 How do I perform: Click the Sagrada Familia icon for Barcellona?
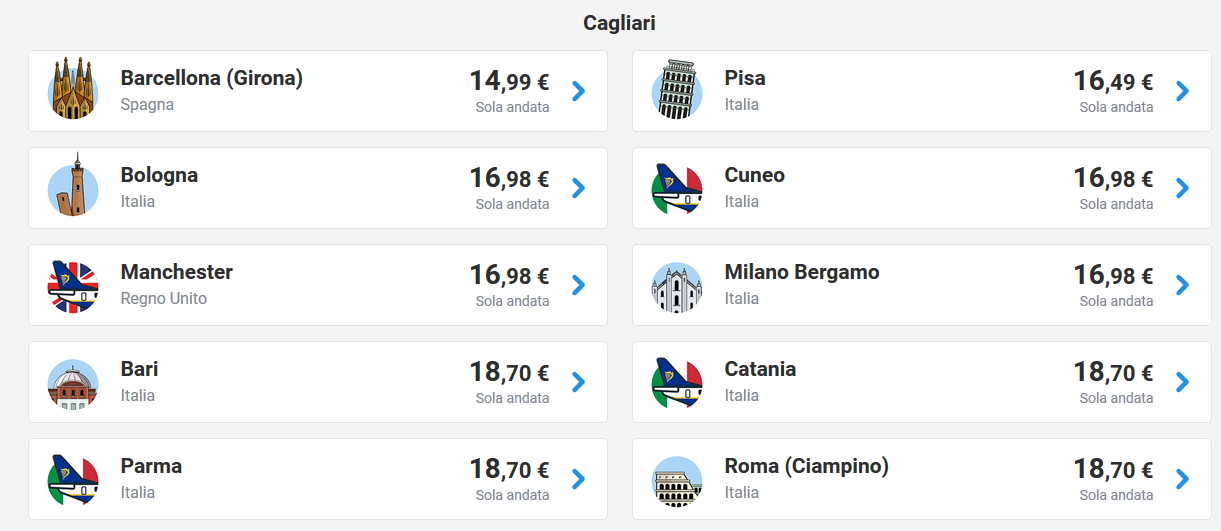73,90
